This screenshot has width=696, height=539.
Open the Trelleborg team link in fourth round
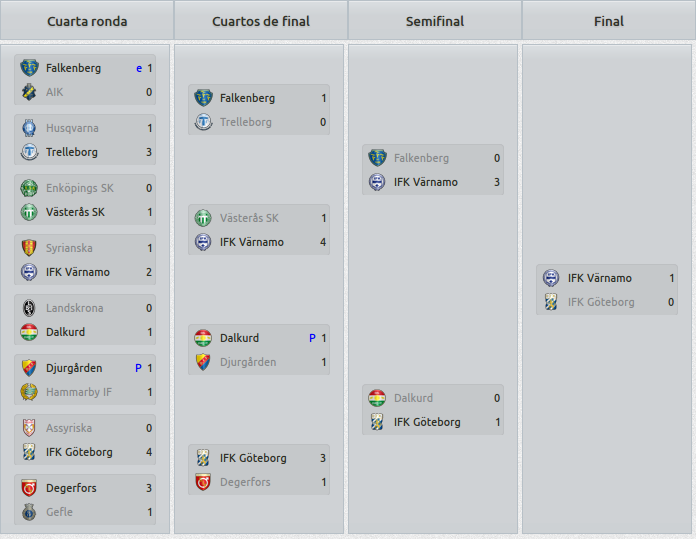(71, 152)
